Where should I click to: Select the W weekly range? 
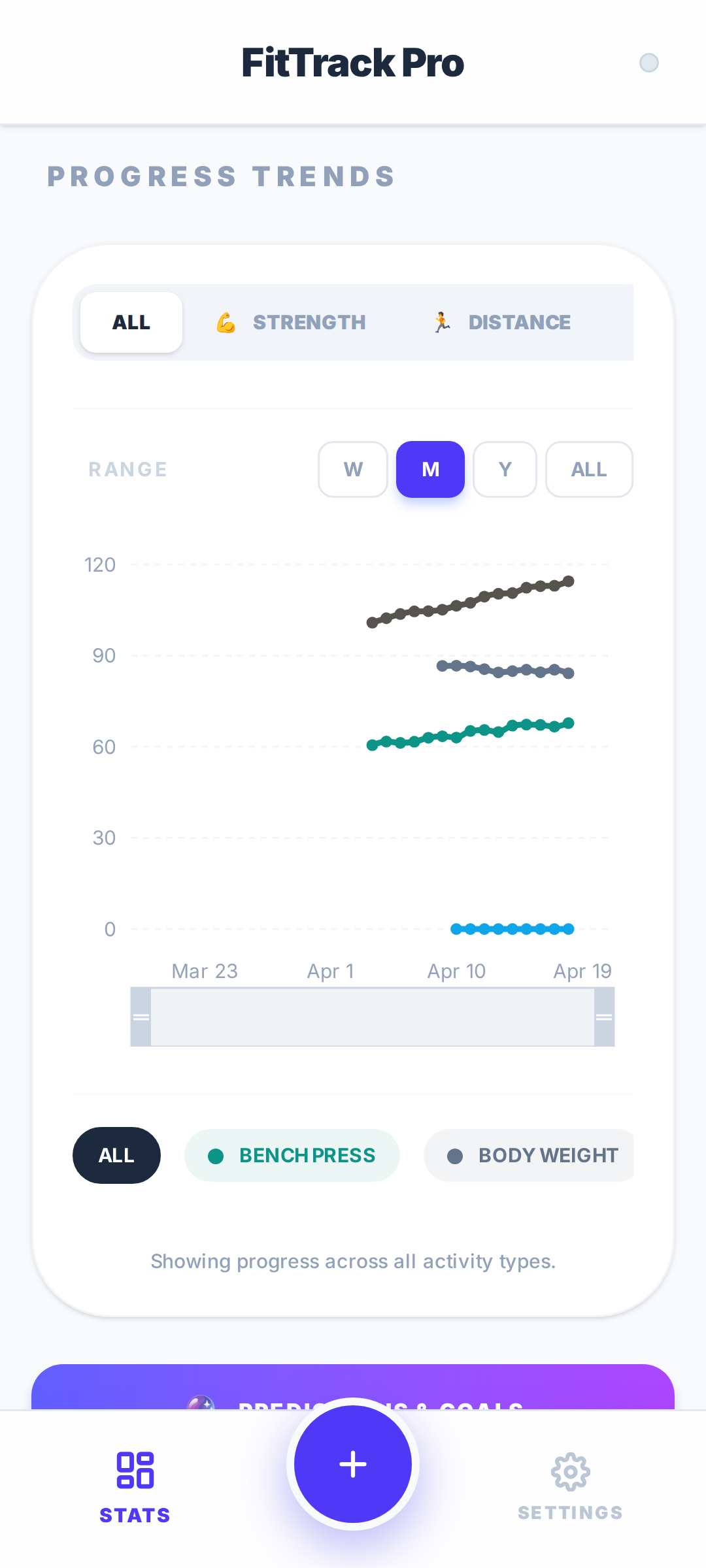tap(353, 469)
